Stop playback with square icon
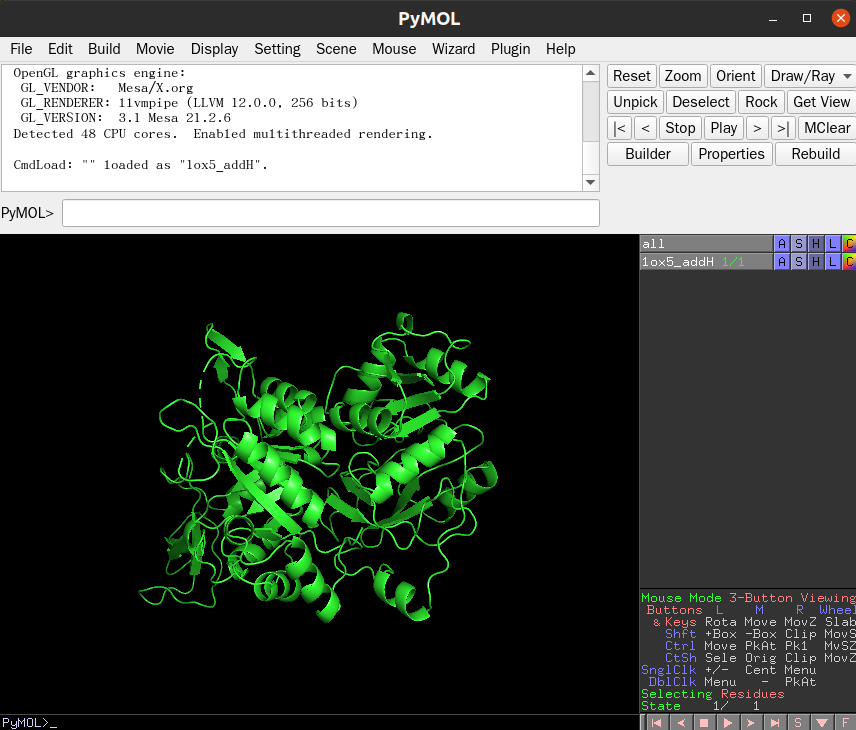 pos(704,722)
